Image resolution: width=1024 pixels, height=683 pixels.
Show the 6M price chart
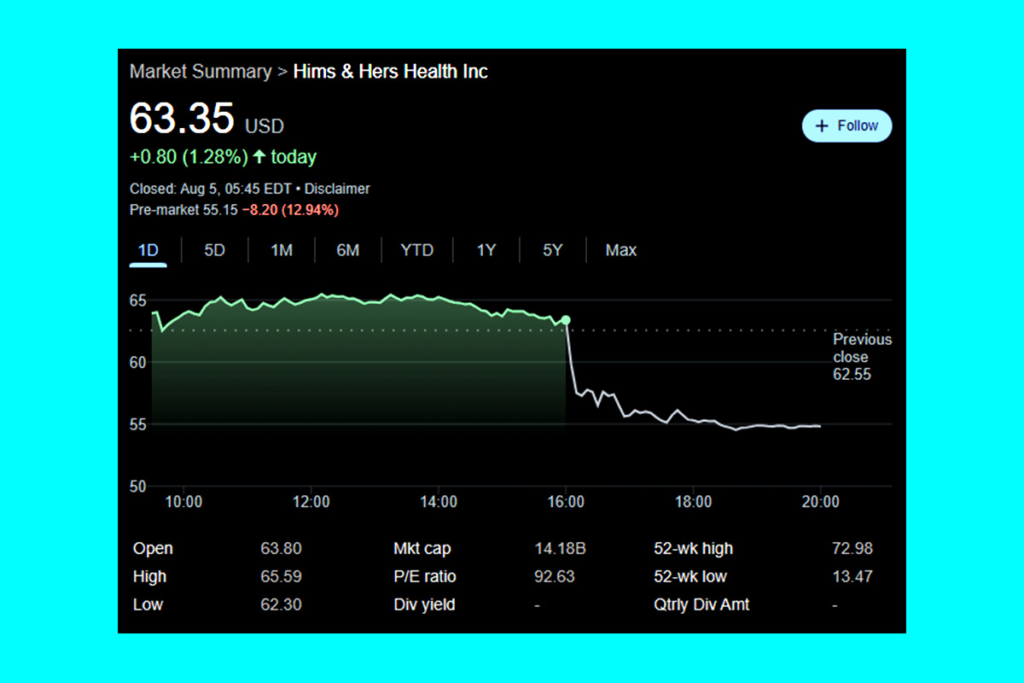coord(347,250)
